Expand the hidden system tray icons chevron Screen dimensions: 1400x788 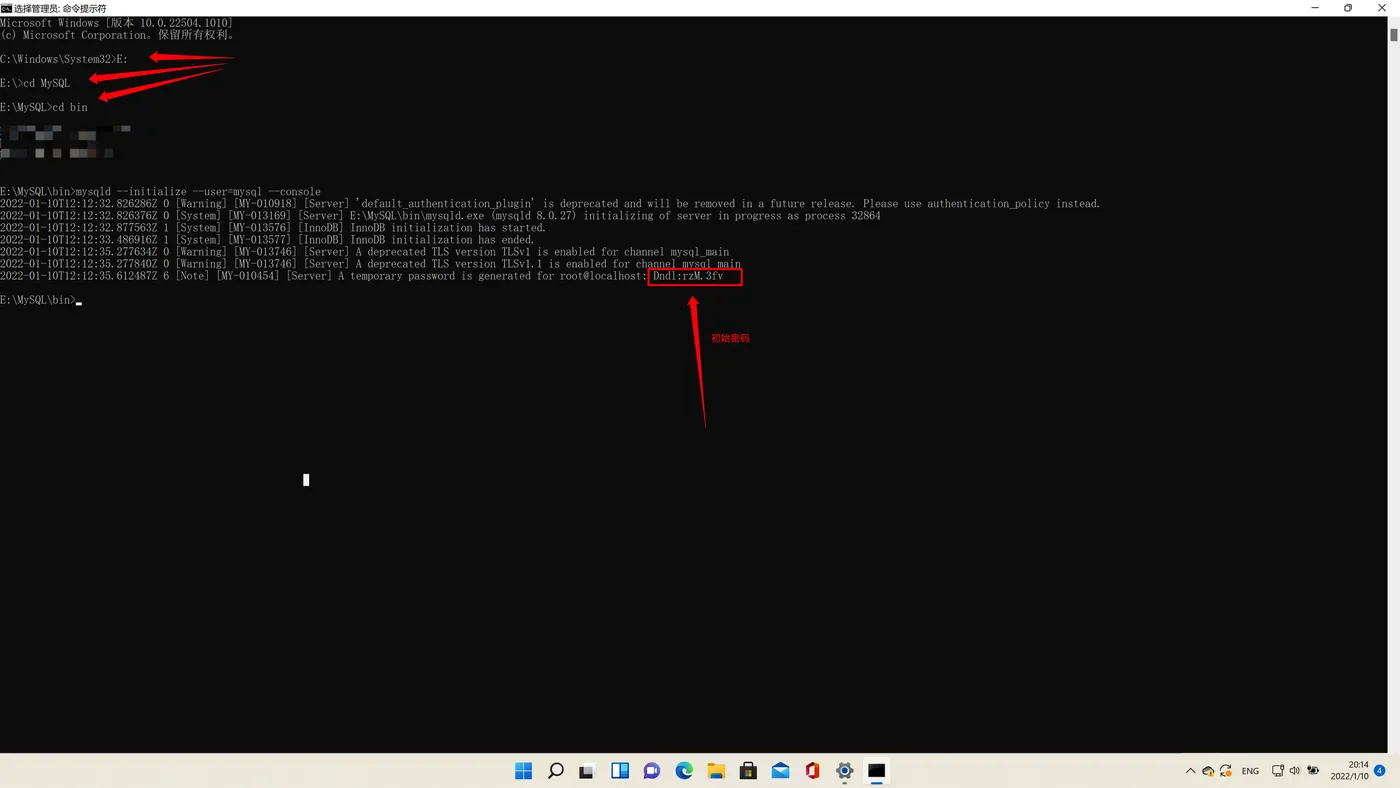click(x=1190, y=771)
